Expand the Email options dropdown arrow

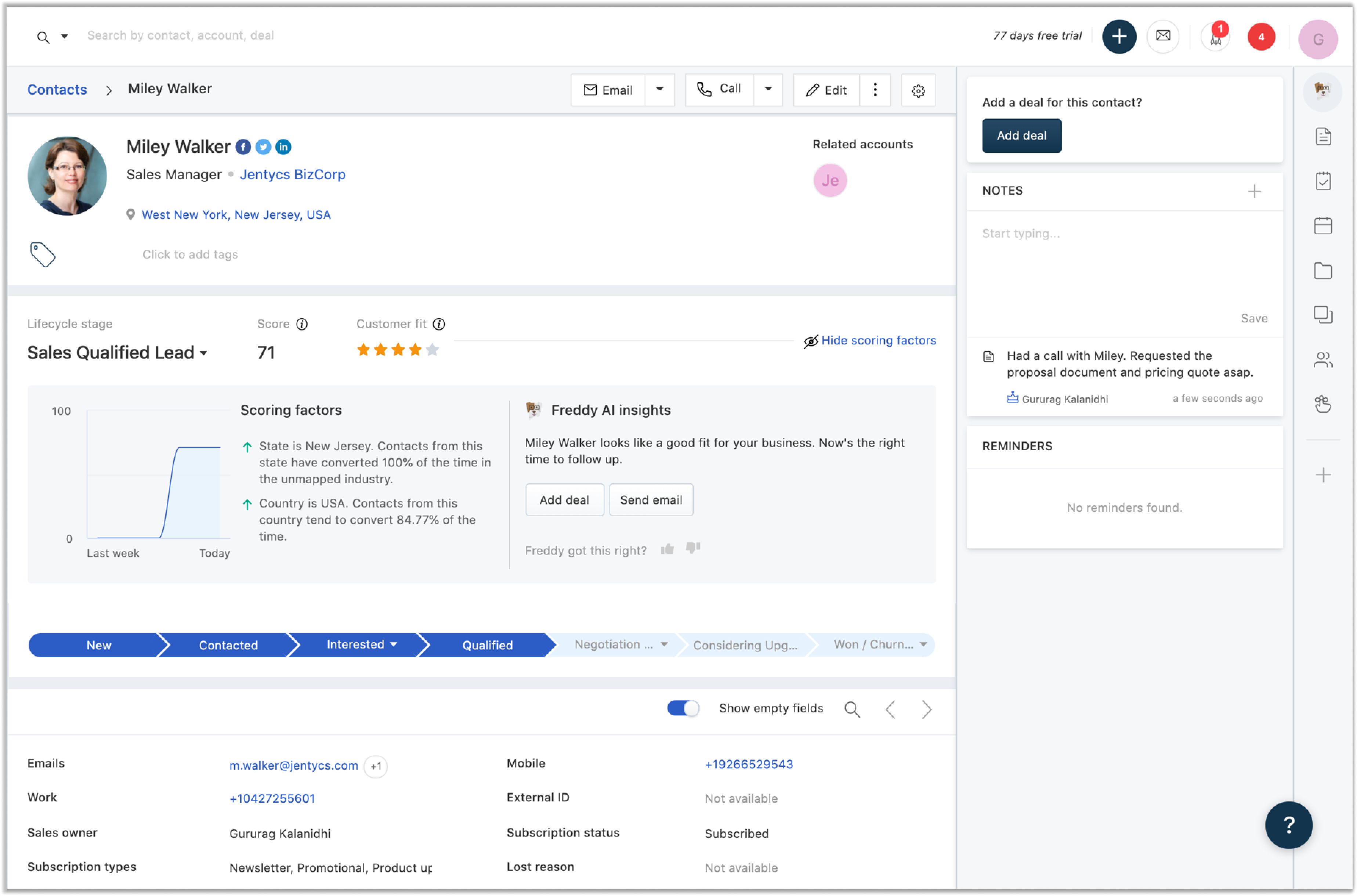(x=659, y=89)
